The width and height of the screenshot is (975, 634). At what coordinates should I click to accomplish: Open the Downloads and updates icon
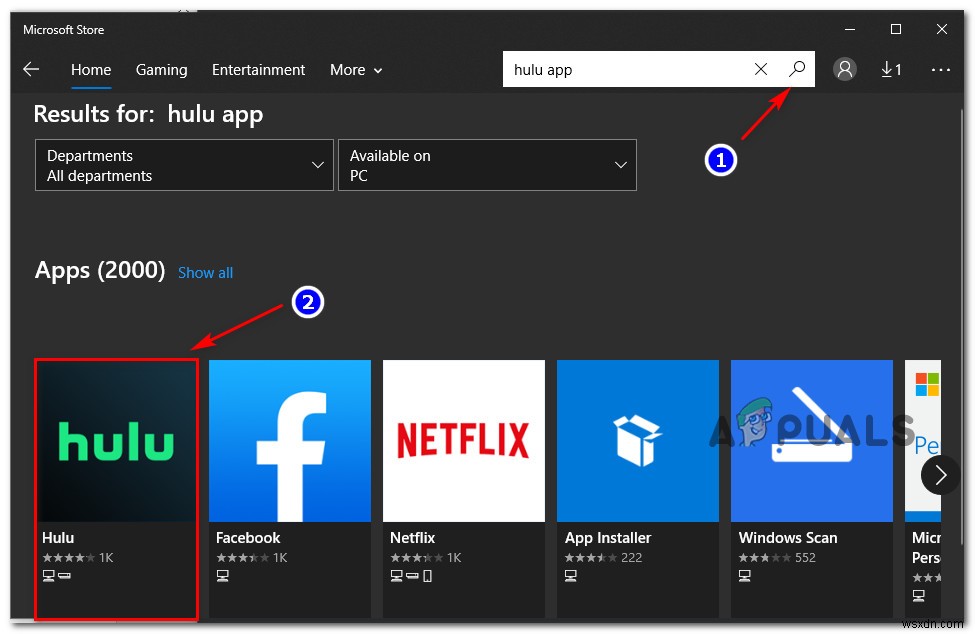(x=891, y=69)
